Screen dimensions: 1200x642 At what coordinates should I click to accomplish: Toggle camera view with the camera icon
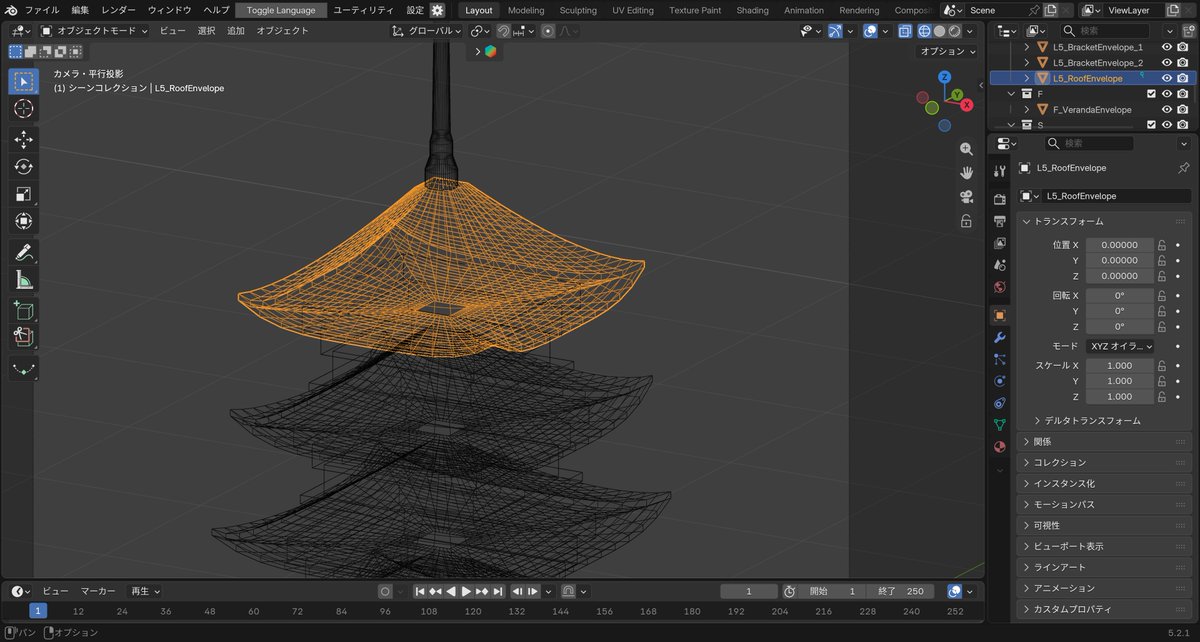[x=966, y=196]
